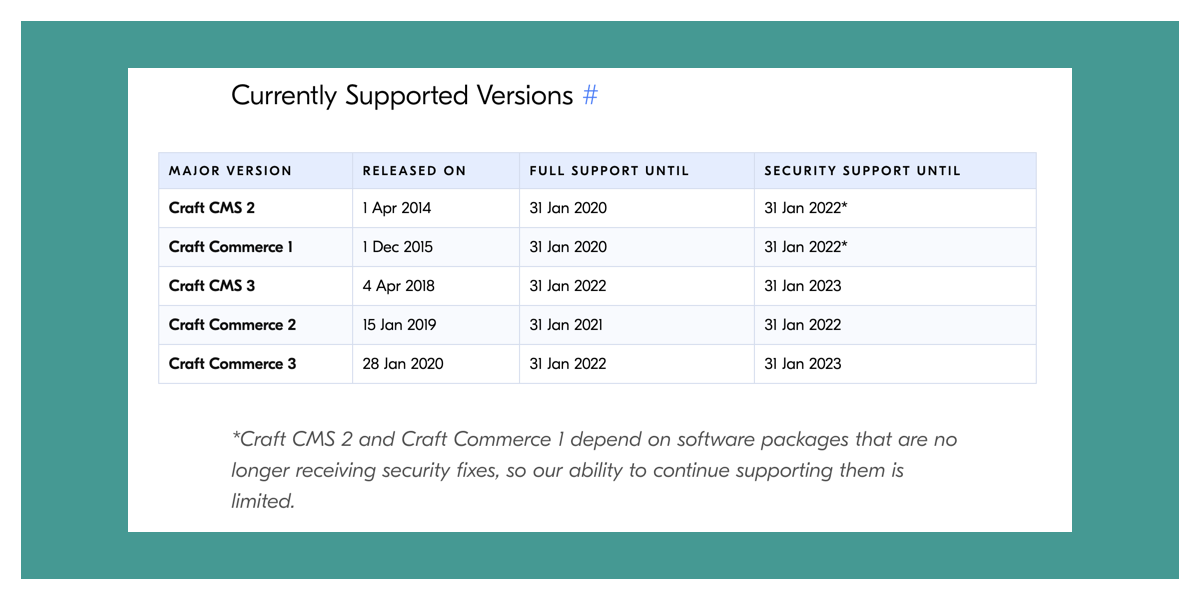Click Craft CMS 2 security date with asterisk
This screenshot has width=1200, height=600.
(806, 208)
